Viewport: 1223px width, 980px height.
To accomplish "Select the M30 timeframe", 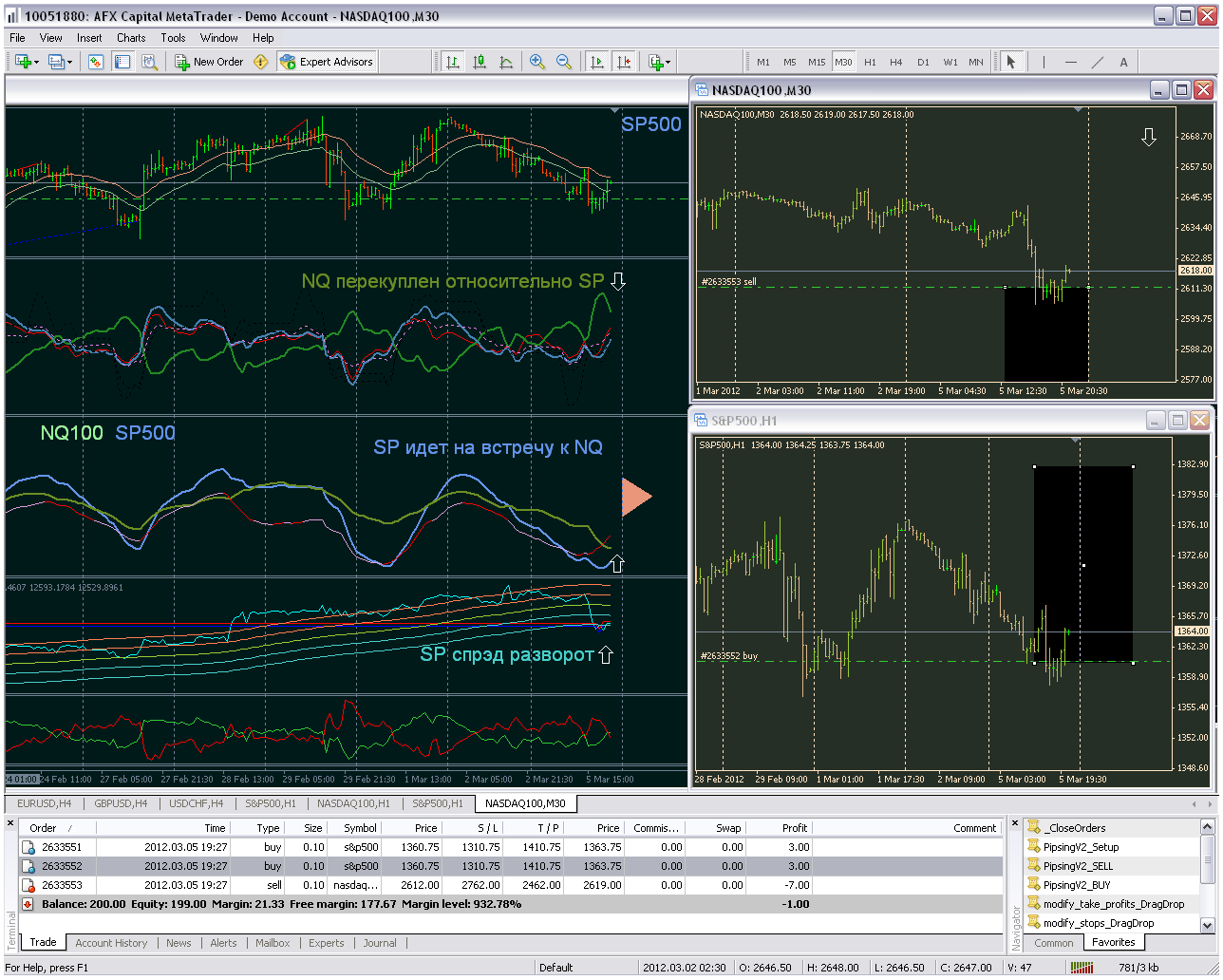I will (843, 62).
